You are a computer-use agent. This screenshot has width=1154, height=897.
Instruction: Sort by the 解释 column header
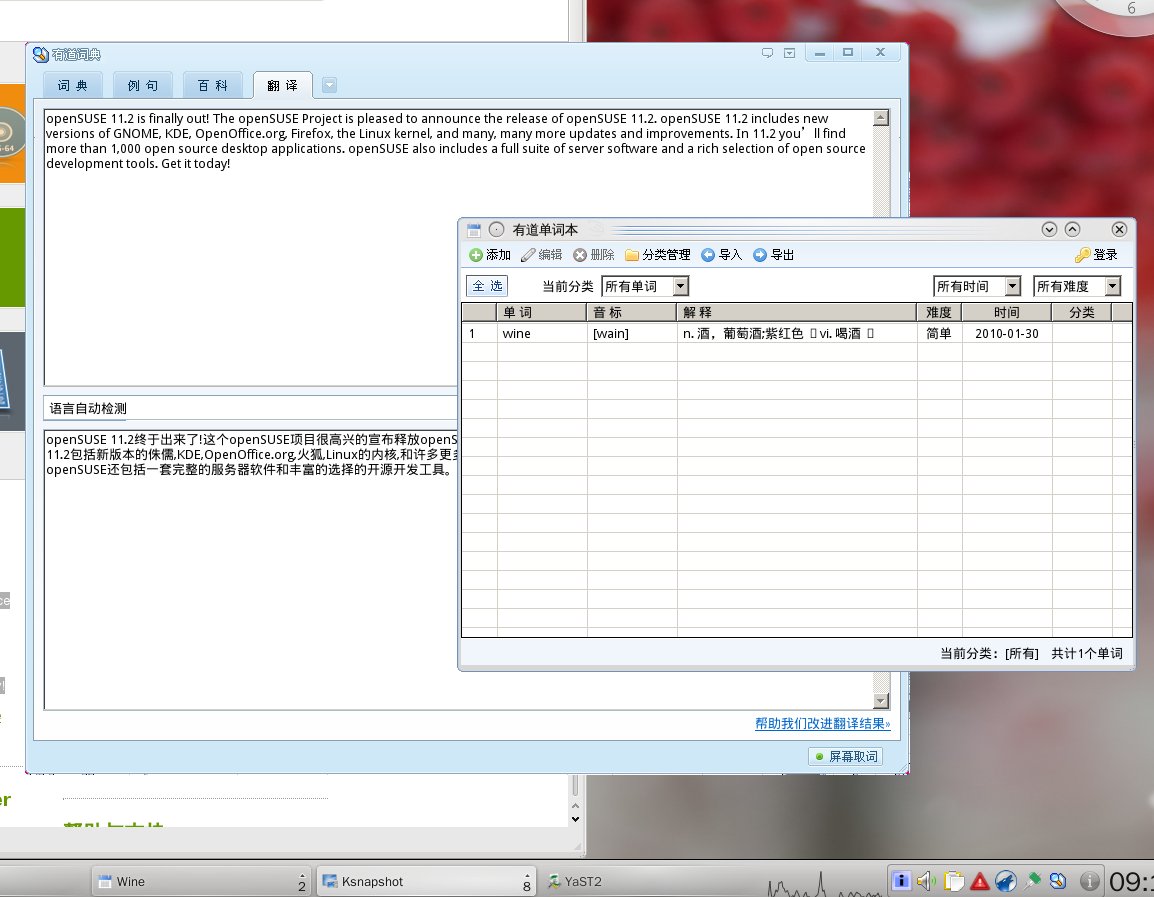pyautogui.click(x=796, y=313)
